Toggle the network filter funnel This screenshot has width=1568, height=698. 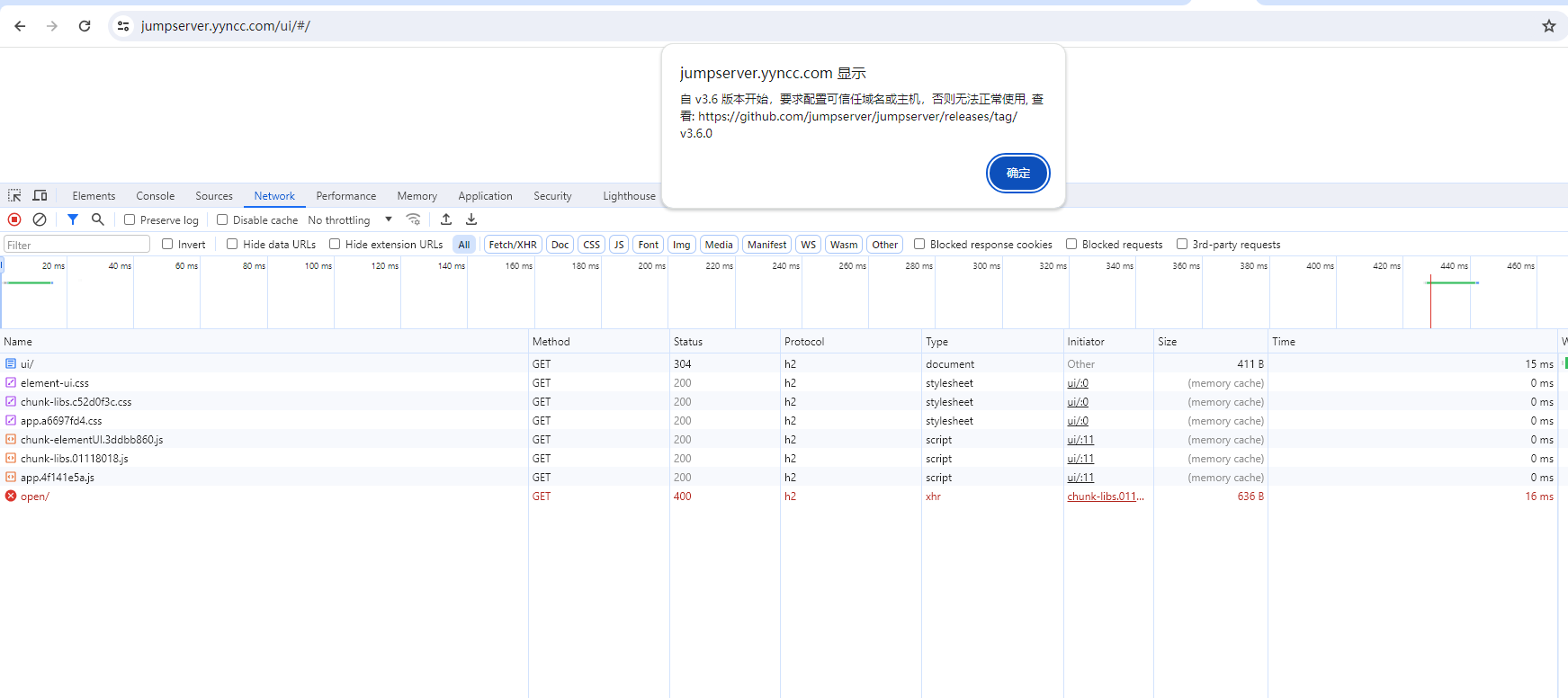(x=73, y=219)
